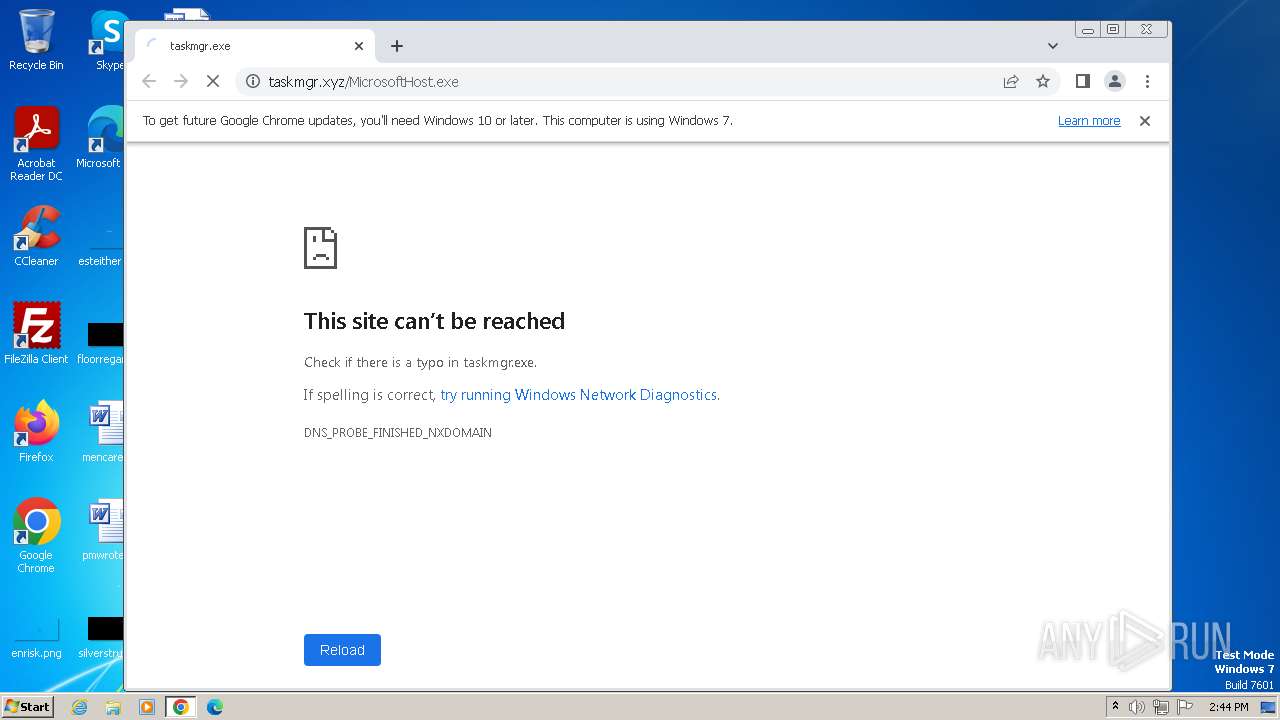
Task: Click the sad page error icon
Action: click(x=320, y=248)
